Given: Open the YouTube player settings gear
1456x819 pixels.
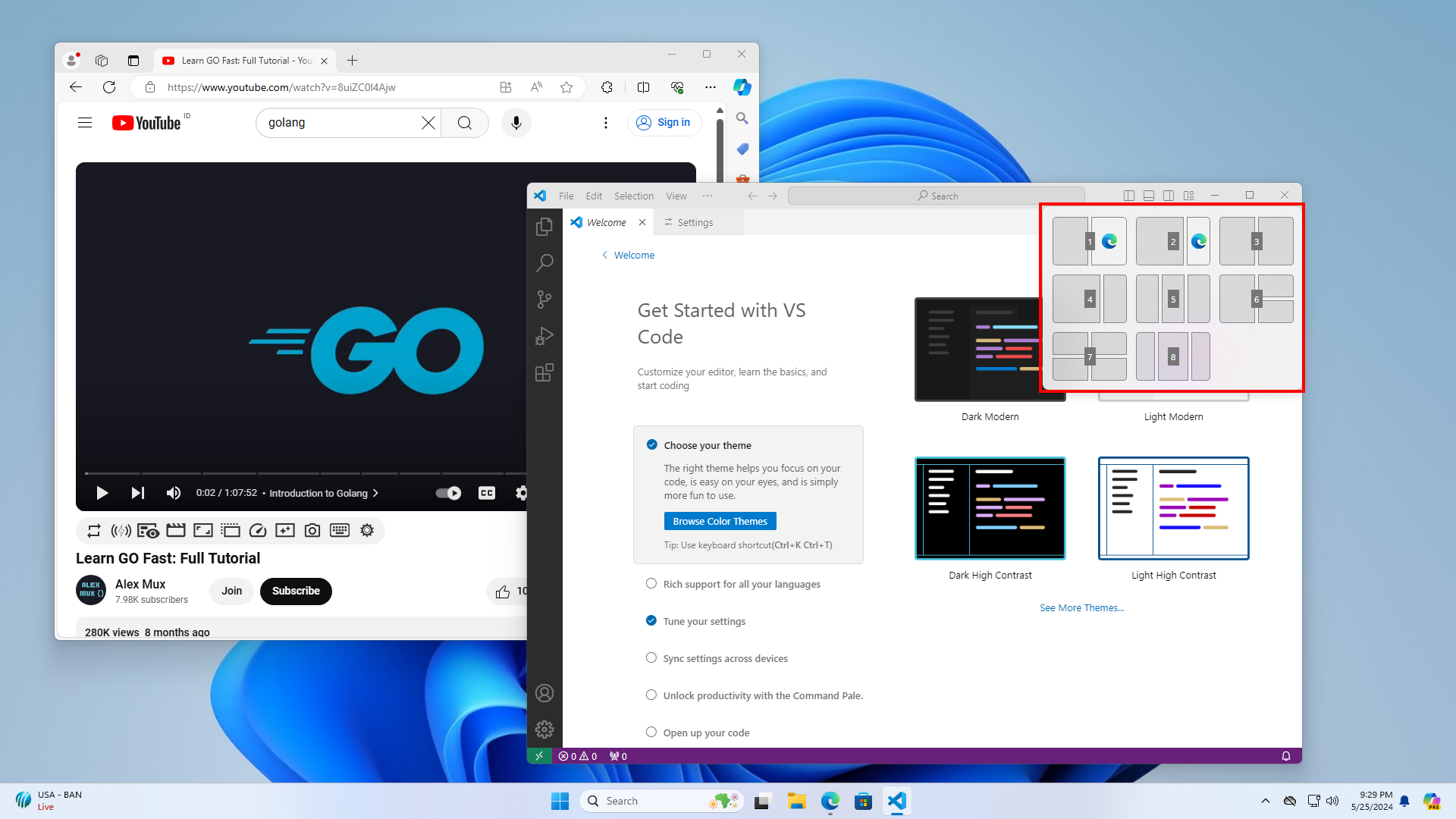Looking at the screenshot, I should [x=521, y=493].
